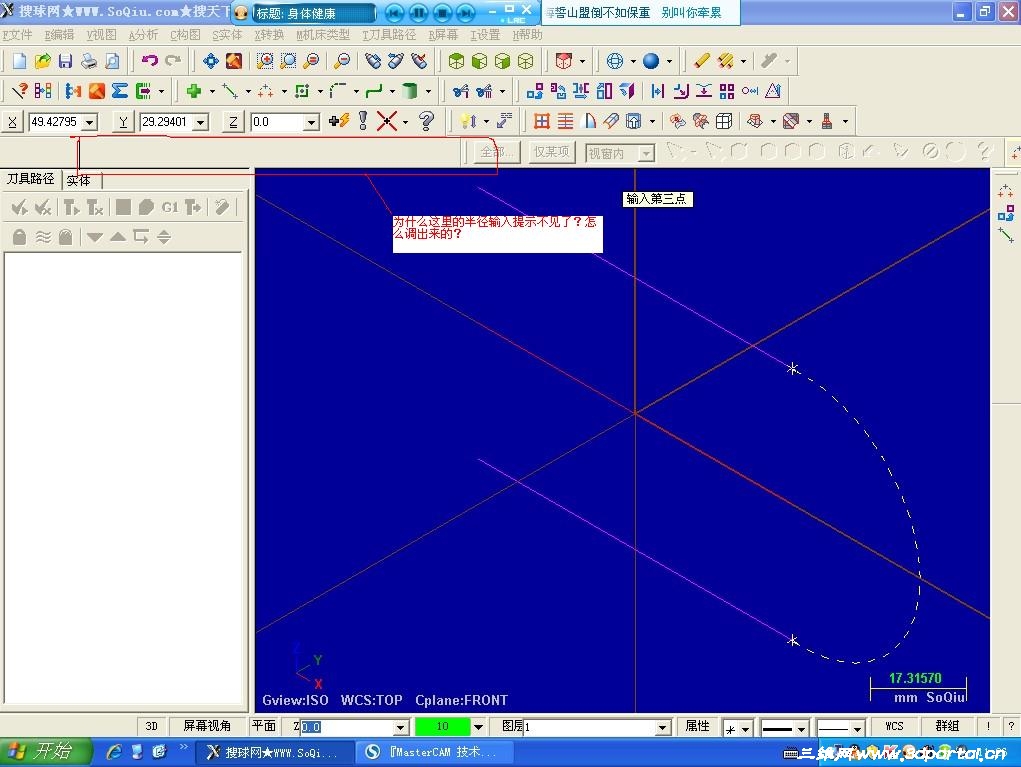
Task: Select the Create rectangle tool
Action: pyautogui.click(x=301, y=91)
